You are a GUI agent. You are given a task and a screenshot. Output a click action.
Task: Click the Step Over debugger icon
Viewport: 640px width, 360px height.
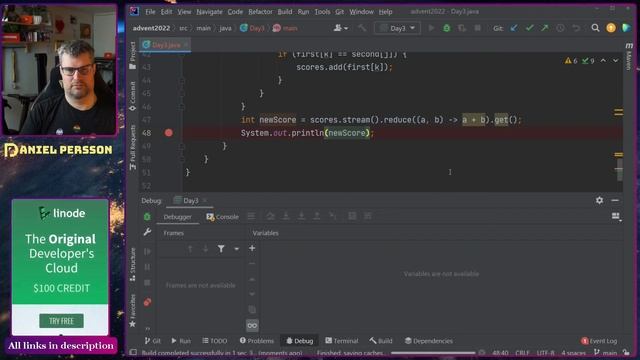[270, 216]
